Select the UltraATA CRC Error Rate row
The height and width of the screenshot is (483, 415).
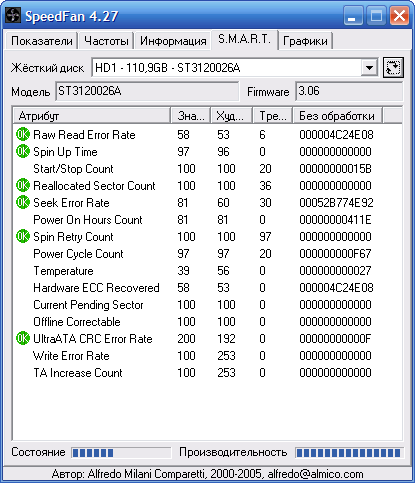(x=207, y=339)
